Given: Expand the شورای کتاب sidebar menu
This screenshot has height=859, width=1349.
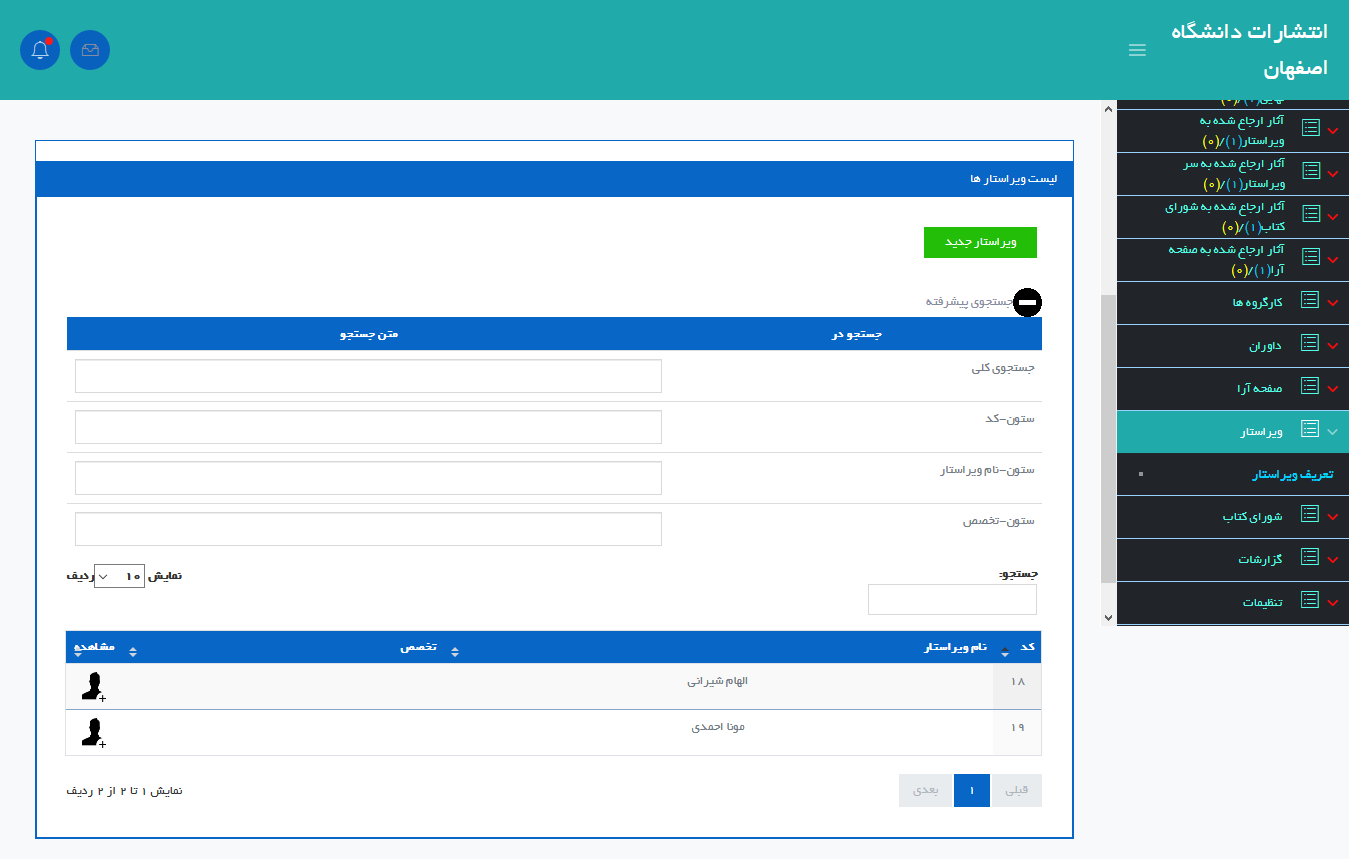Looking at the screenshot, I should click(x=1332, y=517).
